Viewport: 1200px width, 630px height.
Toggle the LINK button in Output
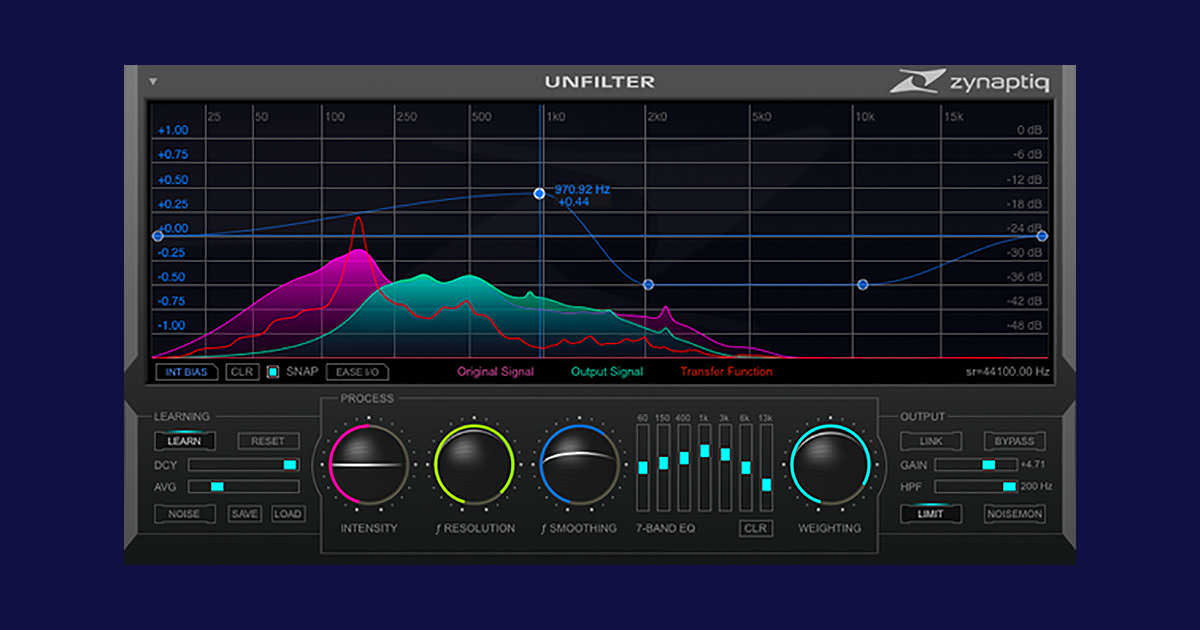tap(931, 441)
